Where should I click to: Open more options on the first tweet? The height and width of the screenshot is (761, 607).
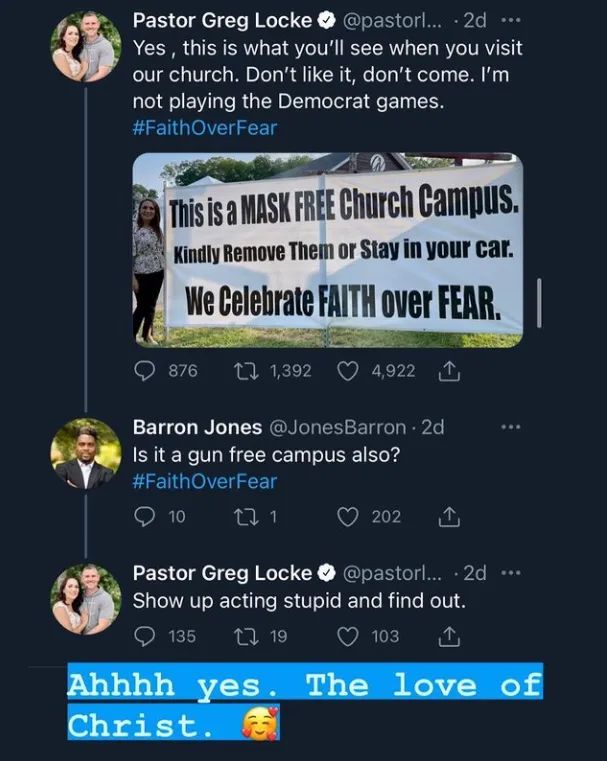512,19
